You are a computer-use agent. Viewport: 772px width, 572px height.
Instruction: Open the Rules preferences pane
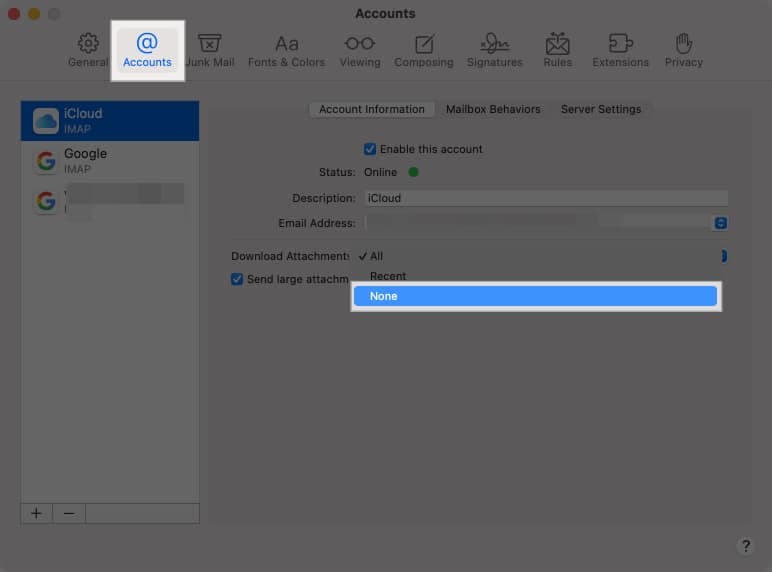pos(557,50)
